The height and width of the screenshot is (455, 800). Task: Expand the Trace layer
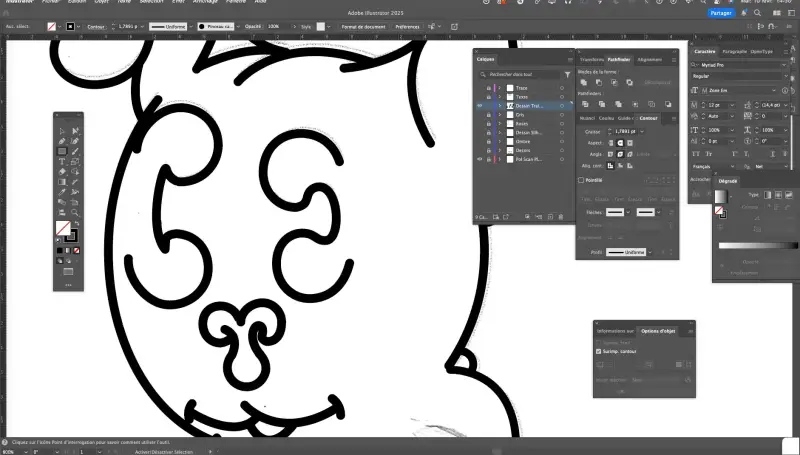click(500, 88)
